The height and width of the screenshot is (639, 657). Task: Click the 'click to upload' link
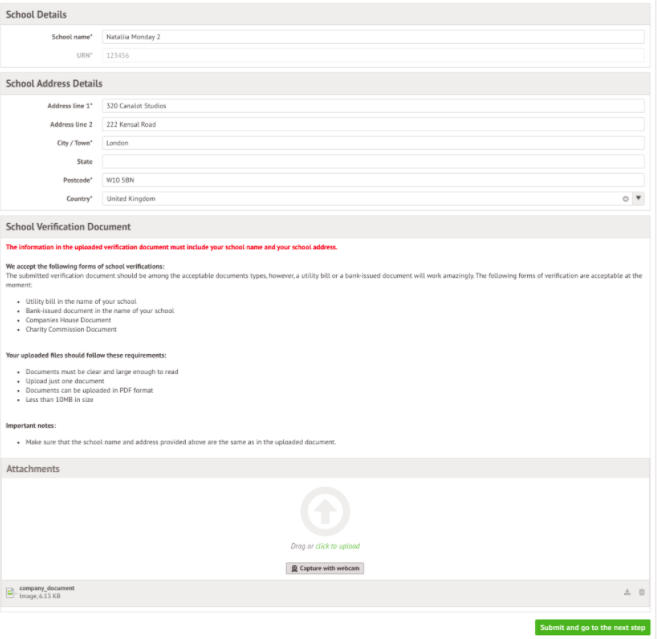(x=337, y=546)
